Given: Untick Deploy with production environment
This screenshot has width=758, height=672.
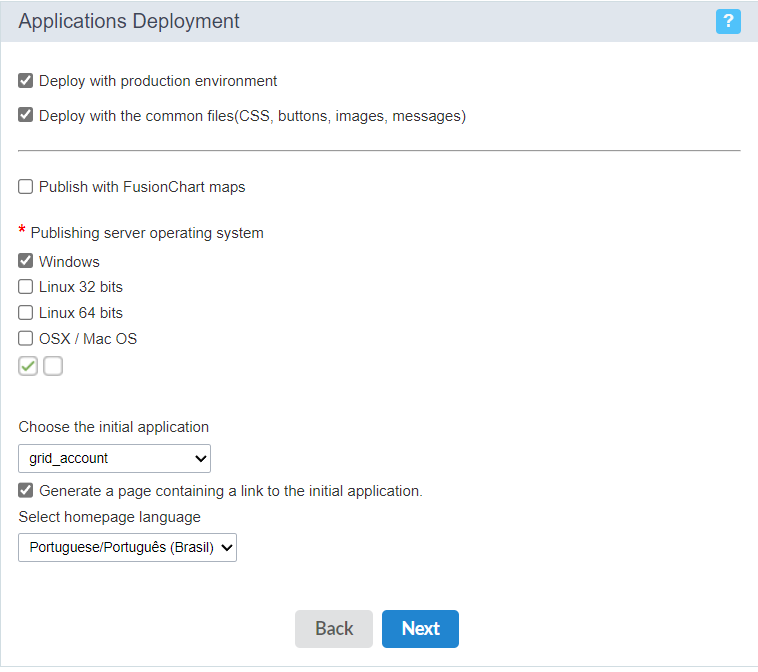Looking at the screenshot, I should (26, 81).
